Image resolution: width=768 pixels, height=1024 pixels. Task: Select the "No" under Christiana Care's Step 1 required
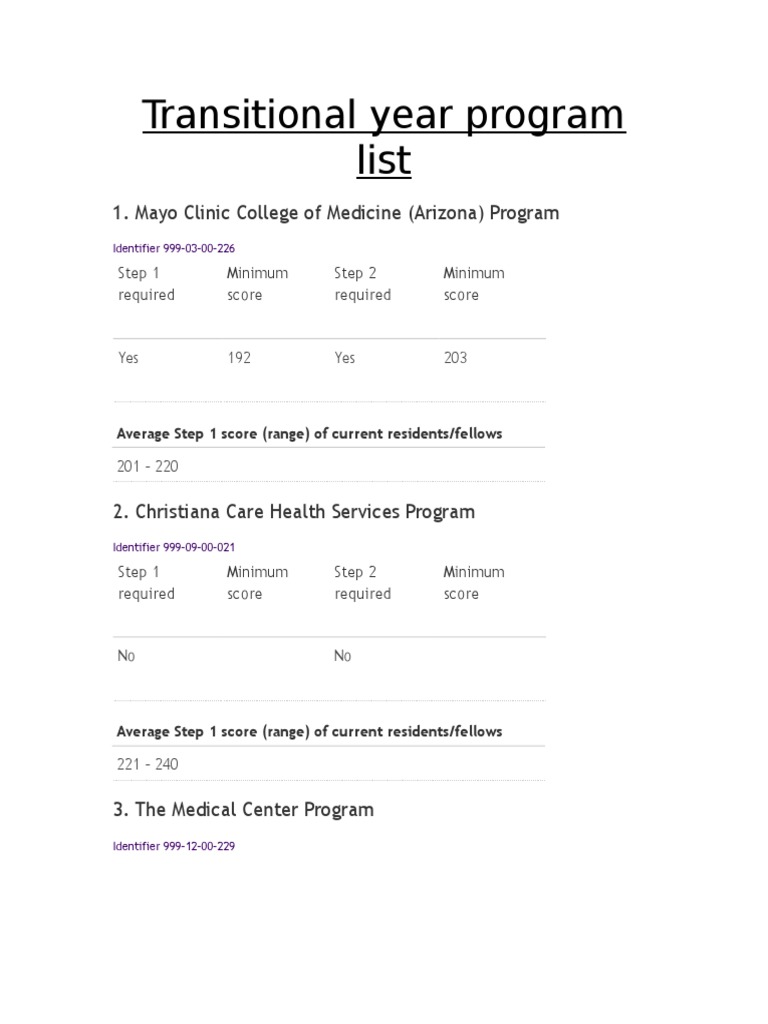point(127,656)
